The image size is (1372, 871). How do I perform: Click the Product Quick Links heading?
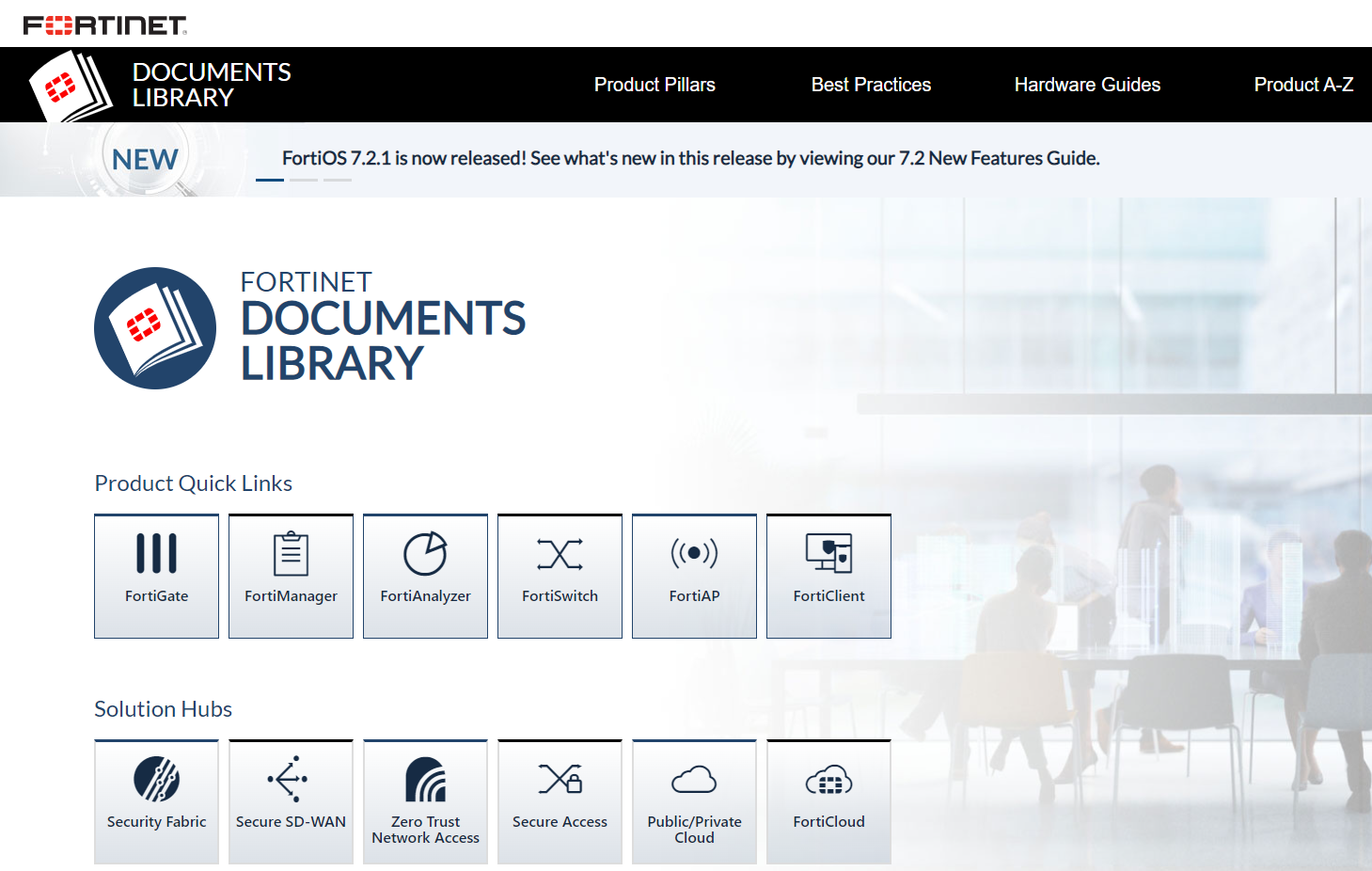click(194, 483)
